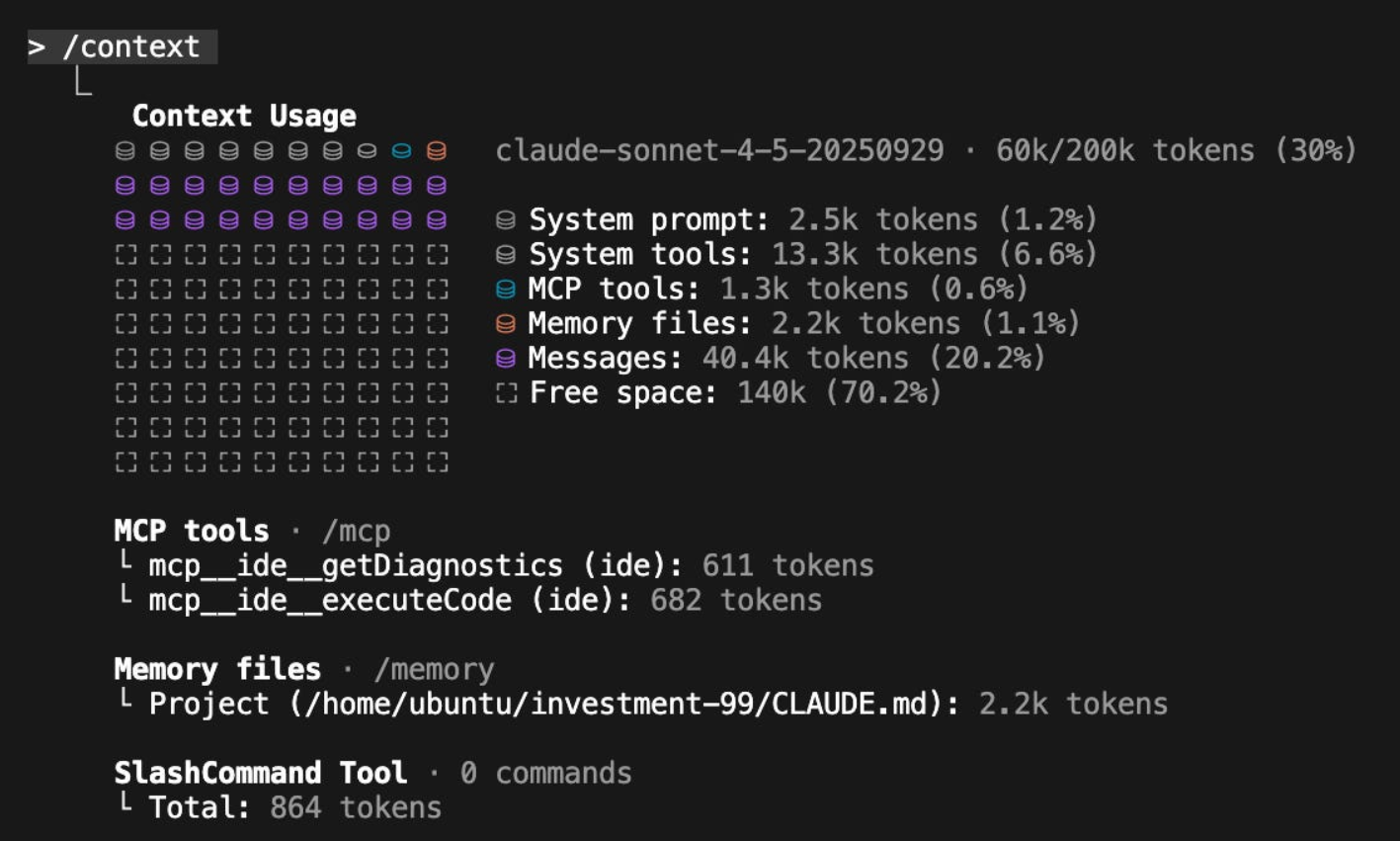Viewport: 1400px width, 841px height.
Task: Click the blue MCP tools legend icon
Action: point(506,290)
